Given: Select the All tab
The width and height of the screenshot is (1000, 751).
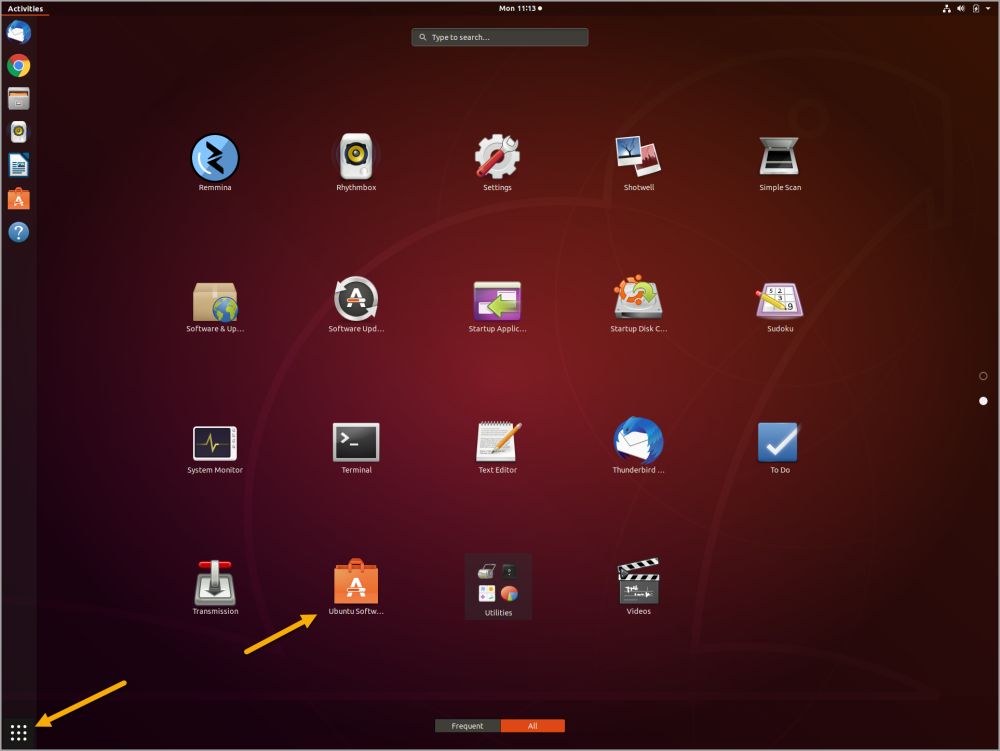Looking at the screenshot, I should (533, 725).
